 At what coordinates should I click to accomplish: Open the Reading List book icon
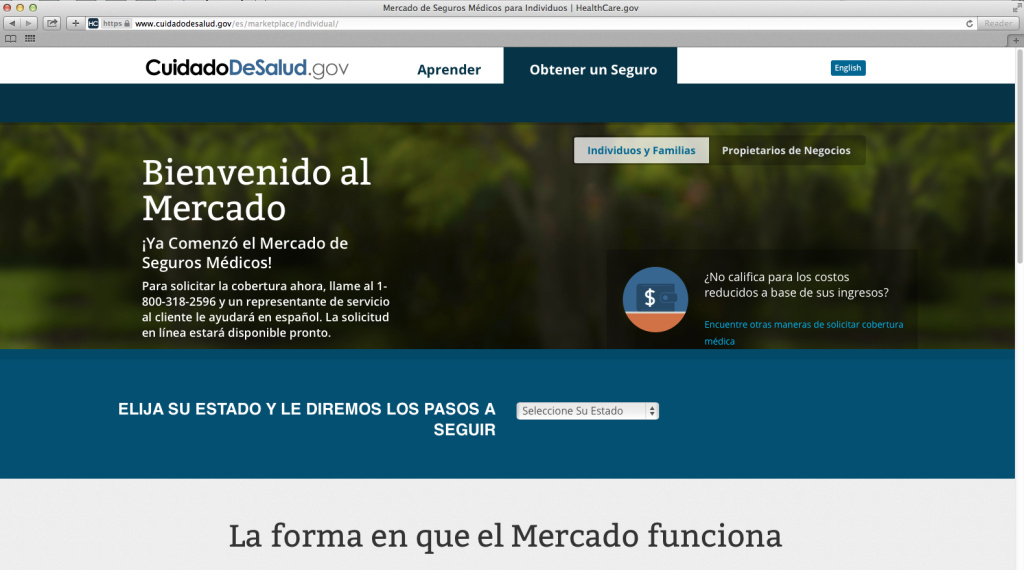[11, 39]
